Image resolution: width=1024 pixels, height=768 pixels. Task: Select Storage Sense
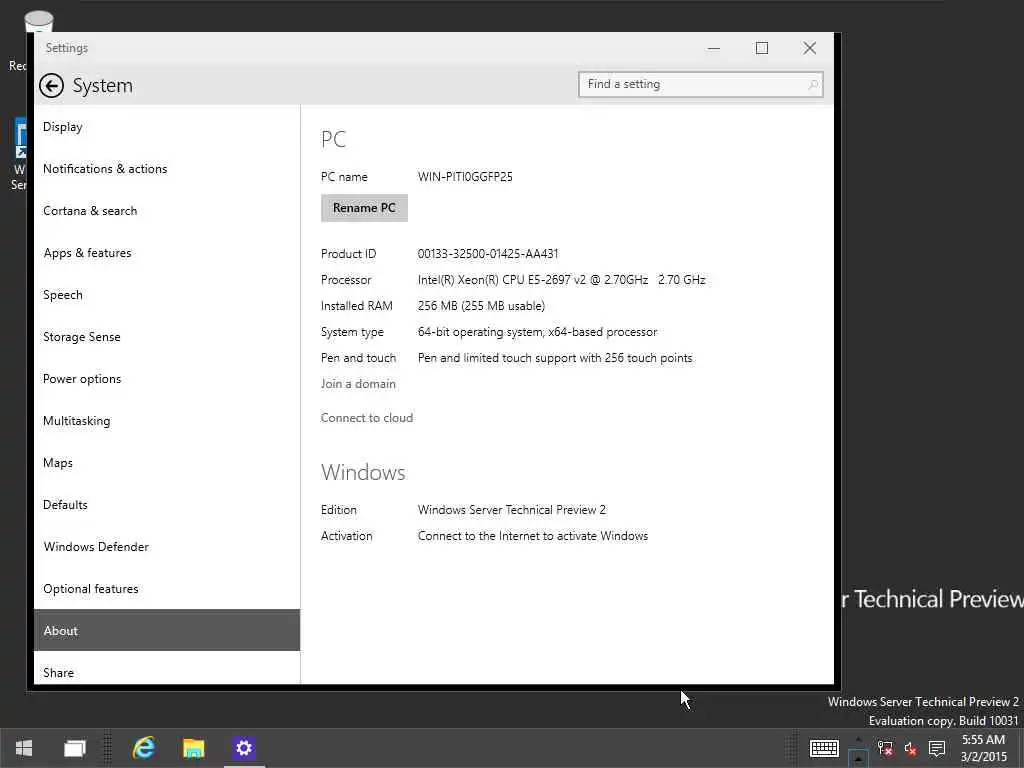click(167, 337)
